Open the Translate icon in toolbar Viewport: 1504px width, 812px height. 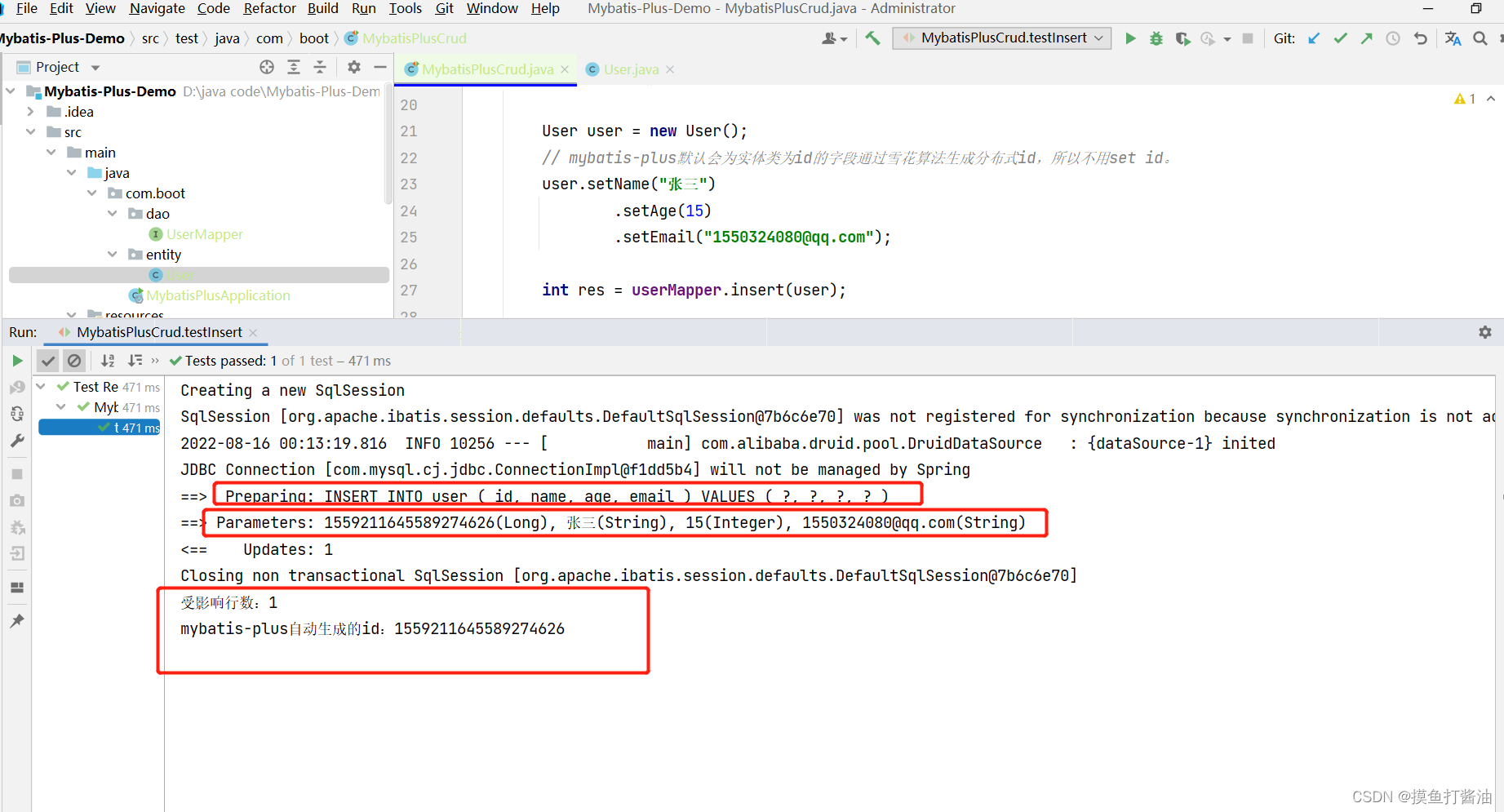pos(1453,38)
